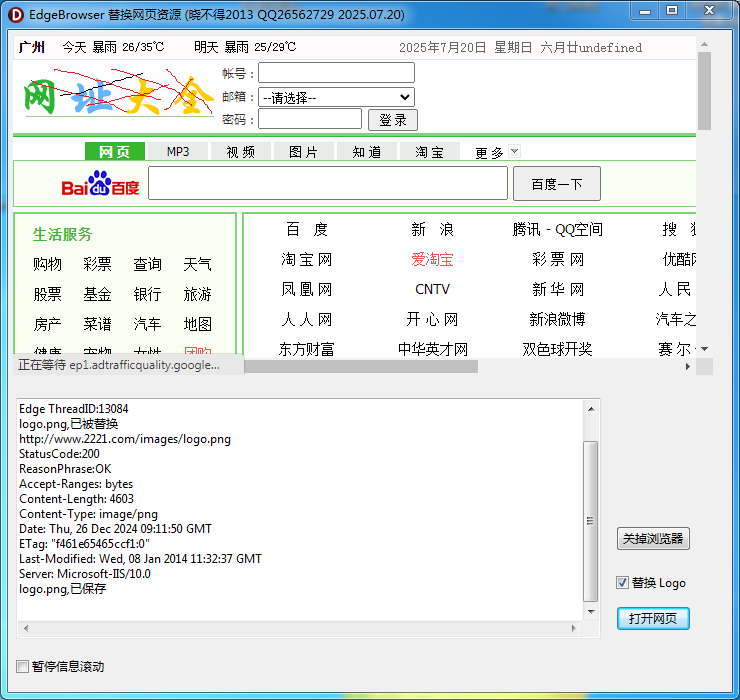Click the 银行 life service link
This screenshot has height=700, width=740.
[147, 294]
